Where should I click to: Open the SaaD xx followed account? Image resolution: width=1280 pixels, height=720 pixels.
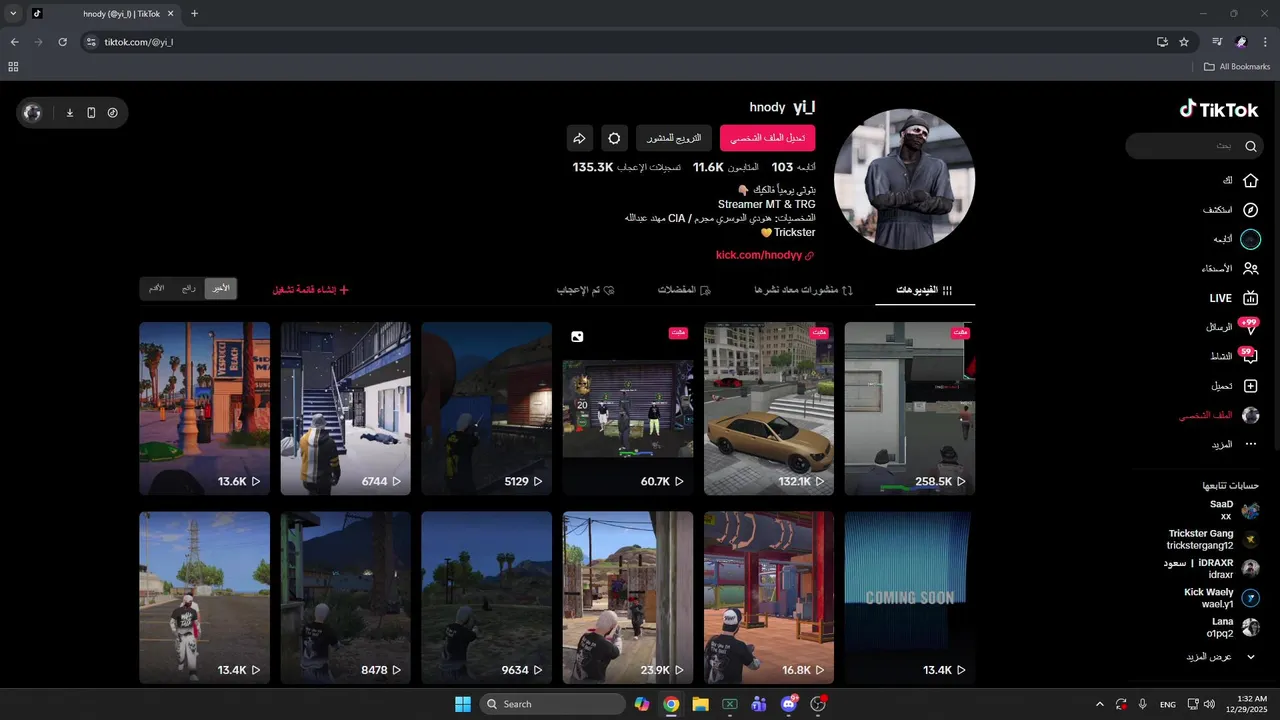1235,511
